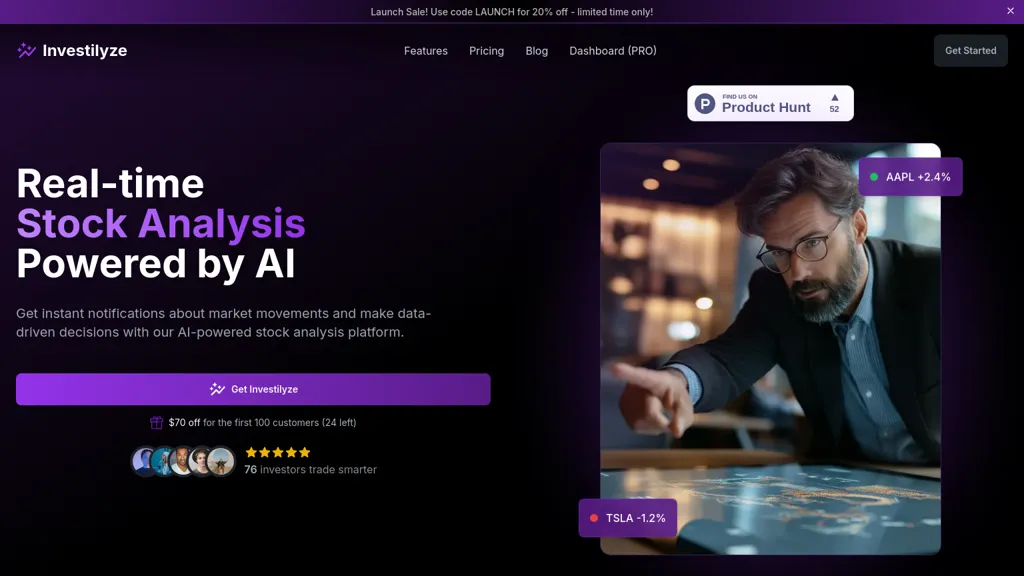Screen dimensions: 1024x576
Task: Dismiss the launch sale banner
Action: tap(1010, 11)
